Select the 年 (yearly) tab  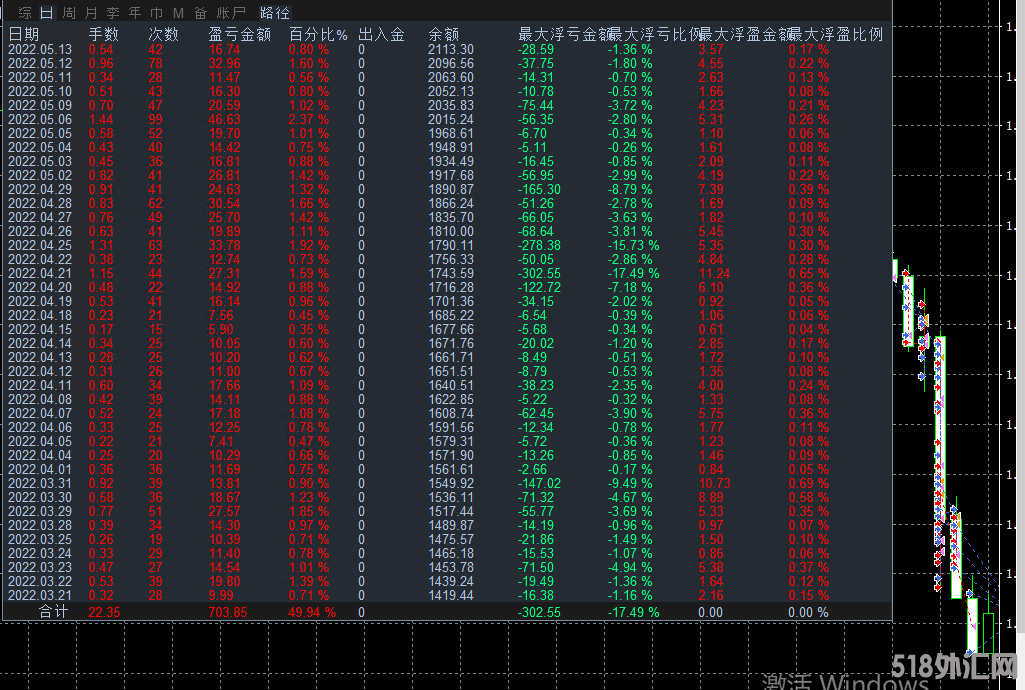click(134, 13)
